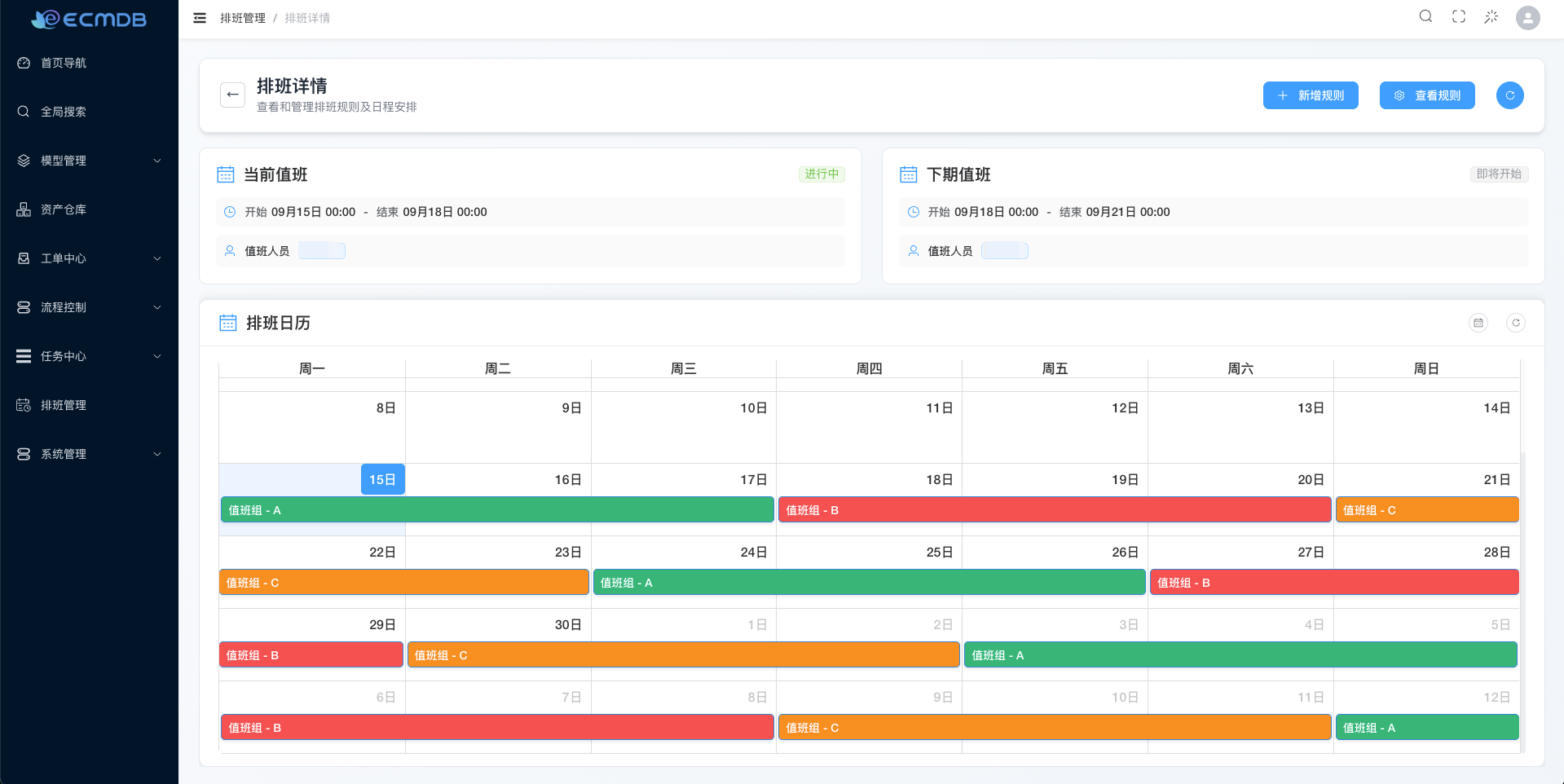Click the 资产仓库 icon in sidebar
1564x784 pixels.
[x=24, y=209]
